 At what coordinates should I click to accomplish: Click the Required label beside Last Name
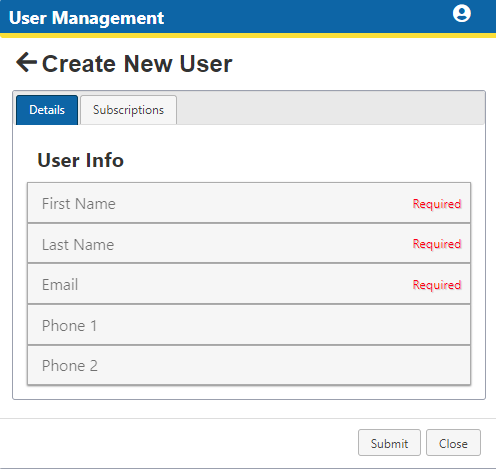(437, 244)
